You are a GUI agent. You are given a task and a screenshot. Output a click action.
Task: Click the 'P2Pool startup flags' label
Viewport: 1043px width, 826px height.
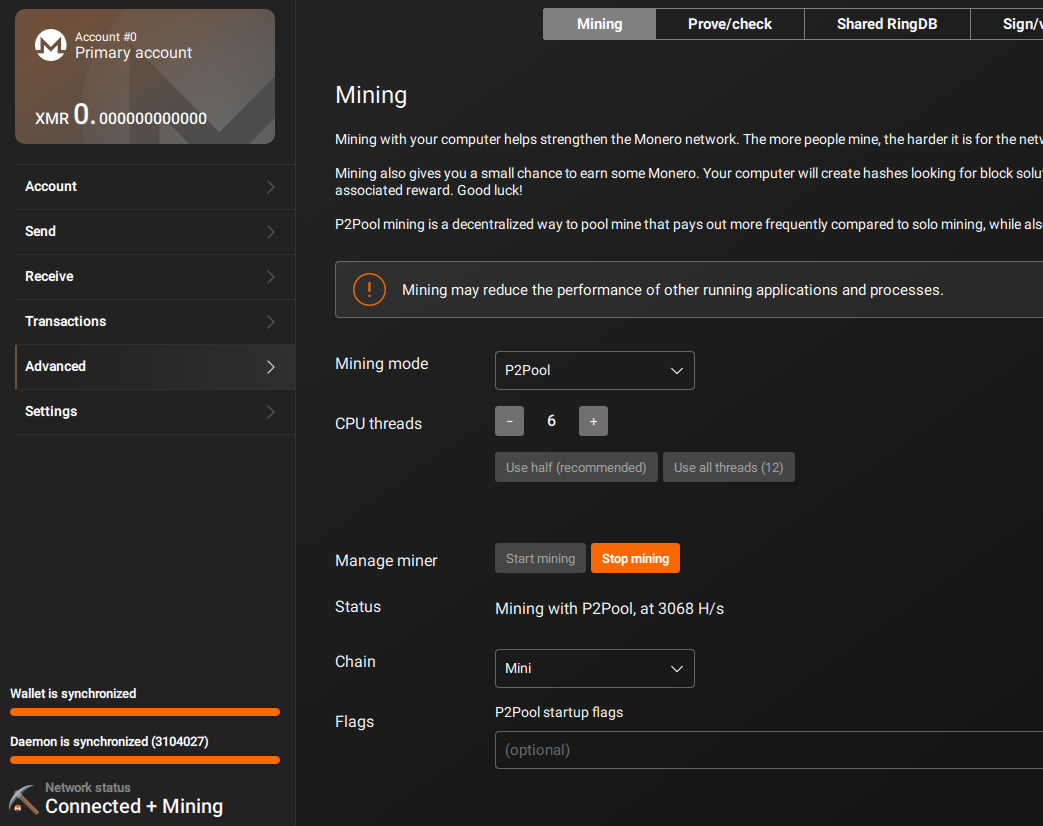coord(559,712)
